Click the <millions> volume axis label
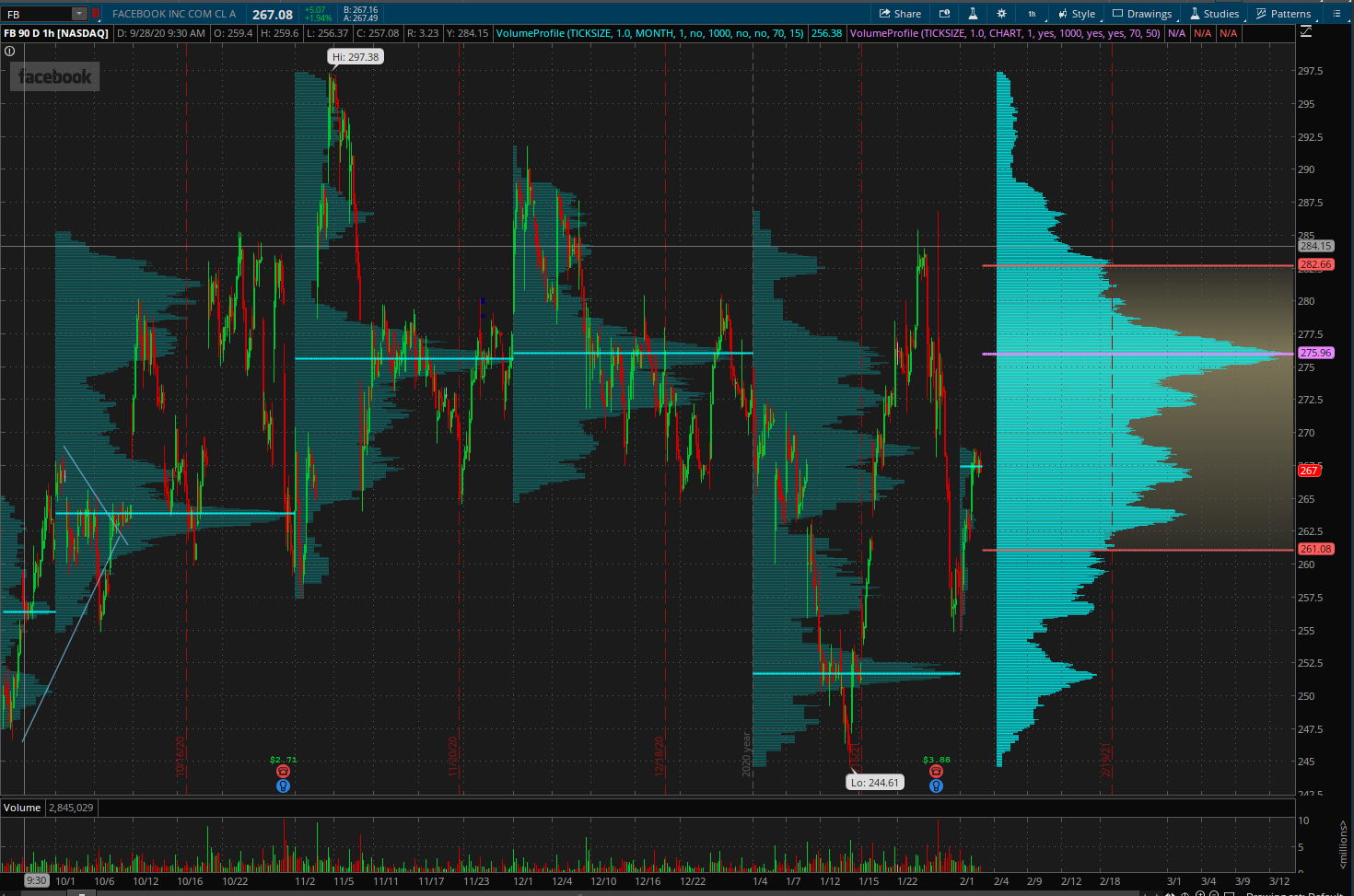 (x=1343, y=845)
